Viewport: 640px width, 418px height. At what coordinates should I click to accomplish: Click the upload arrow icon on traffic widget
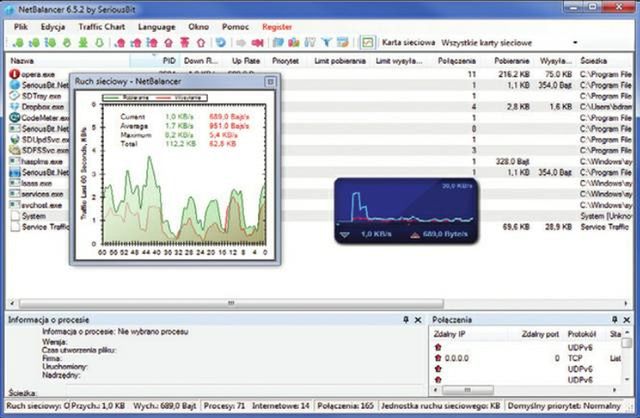[x=415, y=235]
